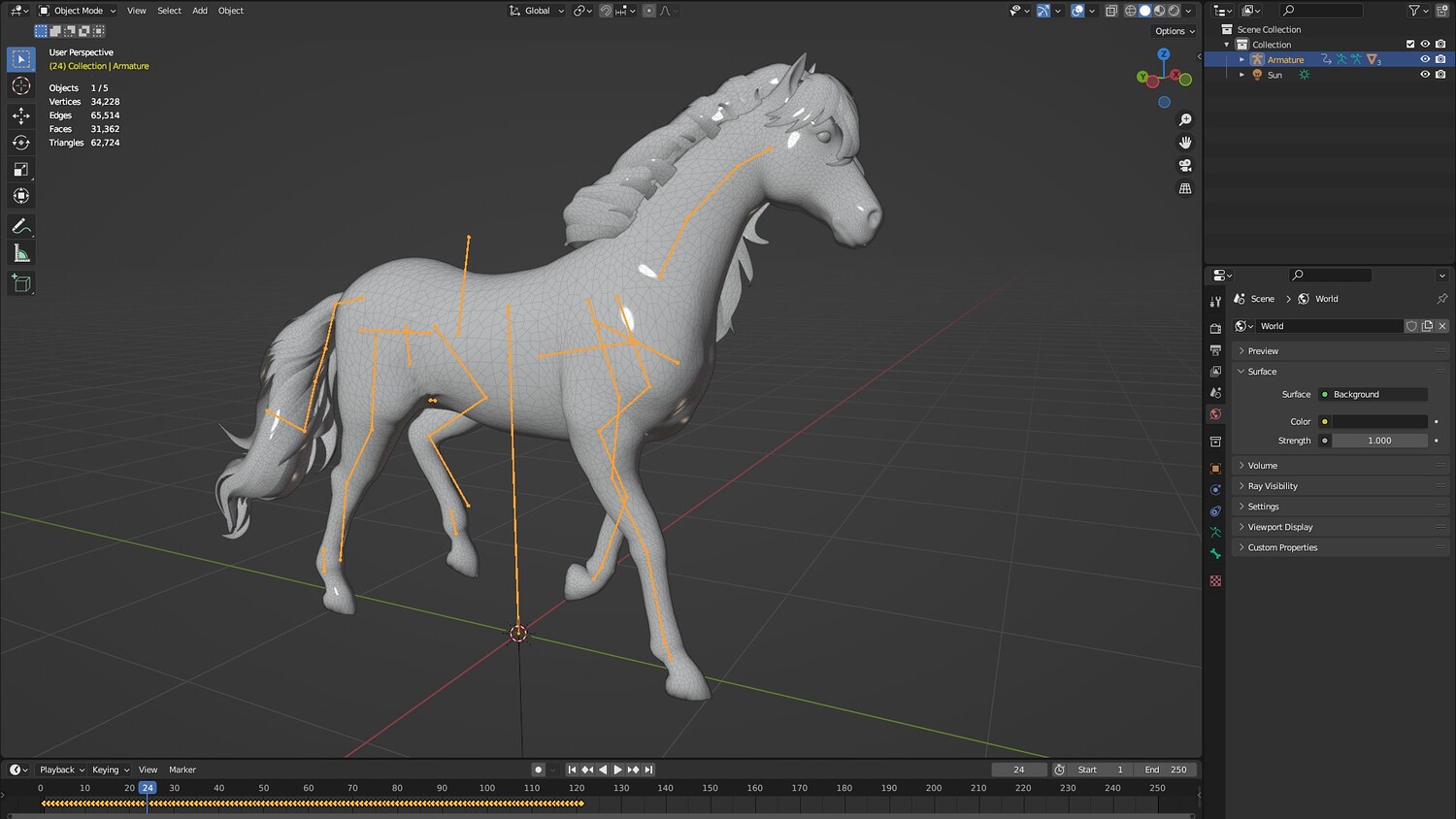Open the Scene properties tab

(x=1215, y=393)
